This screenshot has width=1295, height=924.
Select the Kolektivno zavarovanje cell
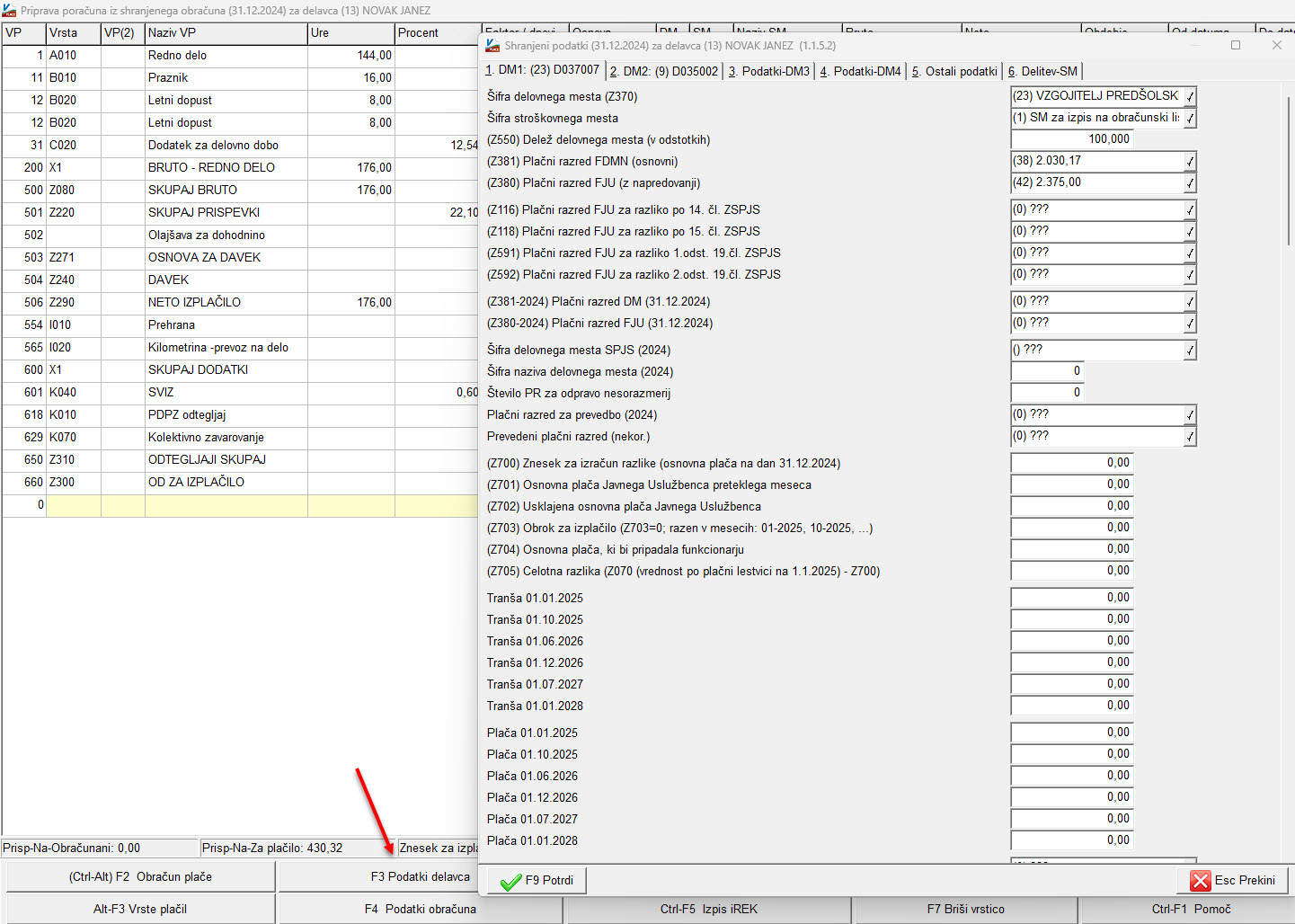coord(226,438)
